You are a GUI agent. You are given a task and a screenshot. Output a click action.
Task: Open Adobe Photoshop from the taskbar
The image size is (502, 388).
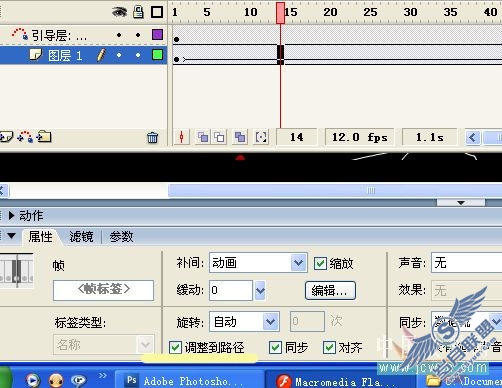(189, 380)
